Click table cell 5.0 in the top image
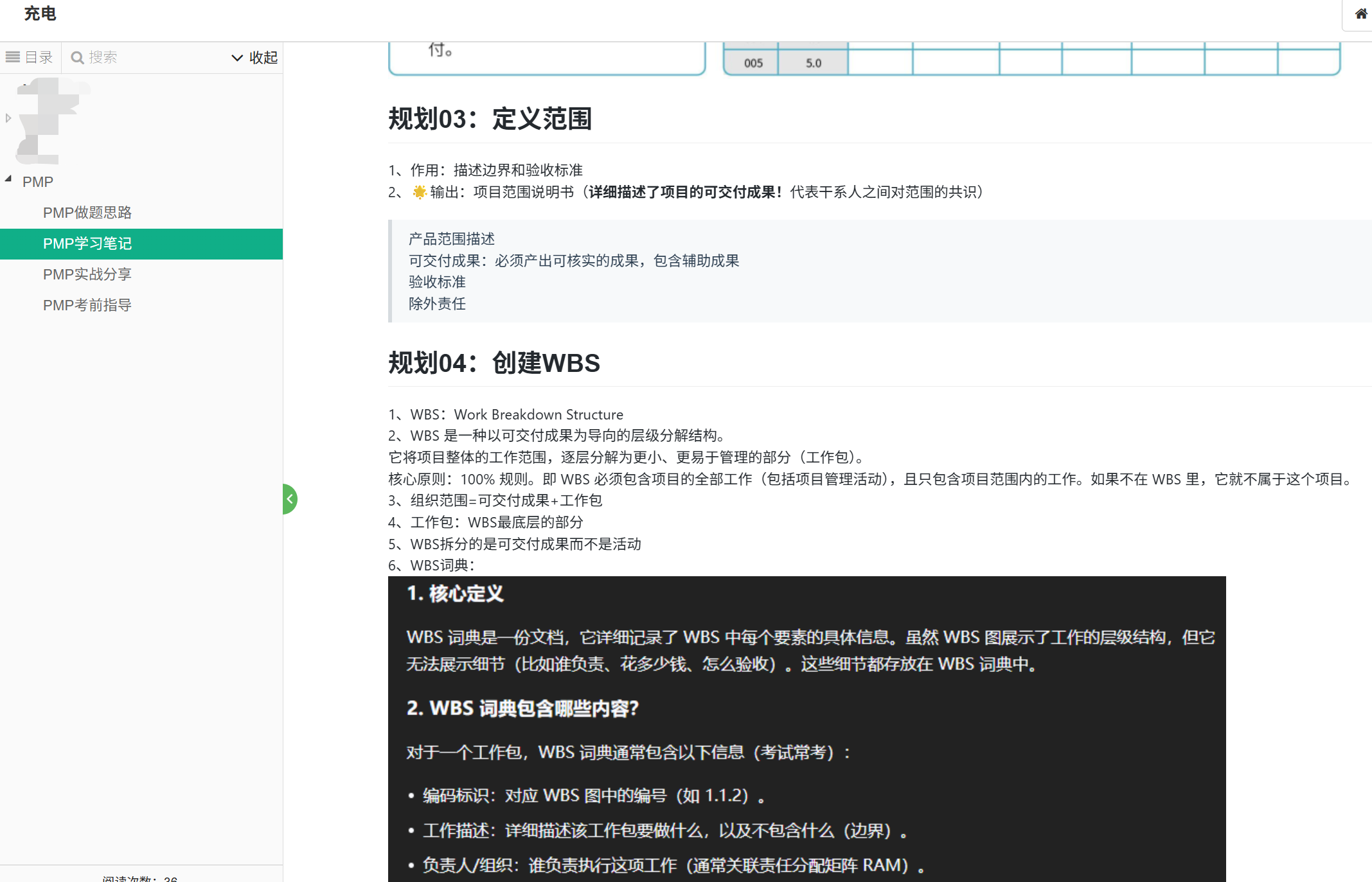 pyautogui.click(x=814, y=63)
